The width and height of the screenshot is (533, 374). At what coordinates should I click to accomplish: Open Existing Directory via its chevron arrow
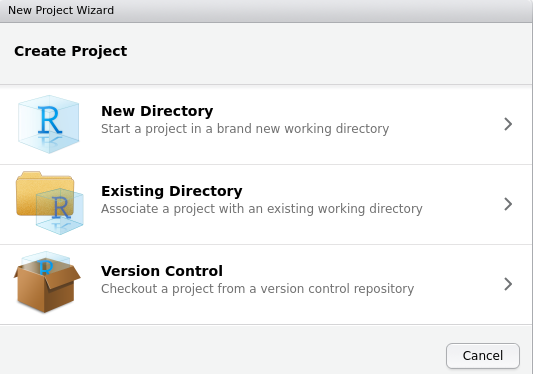click(x=508, y=204)
